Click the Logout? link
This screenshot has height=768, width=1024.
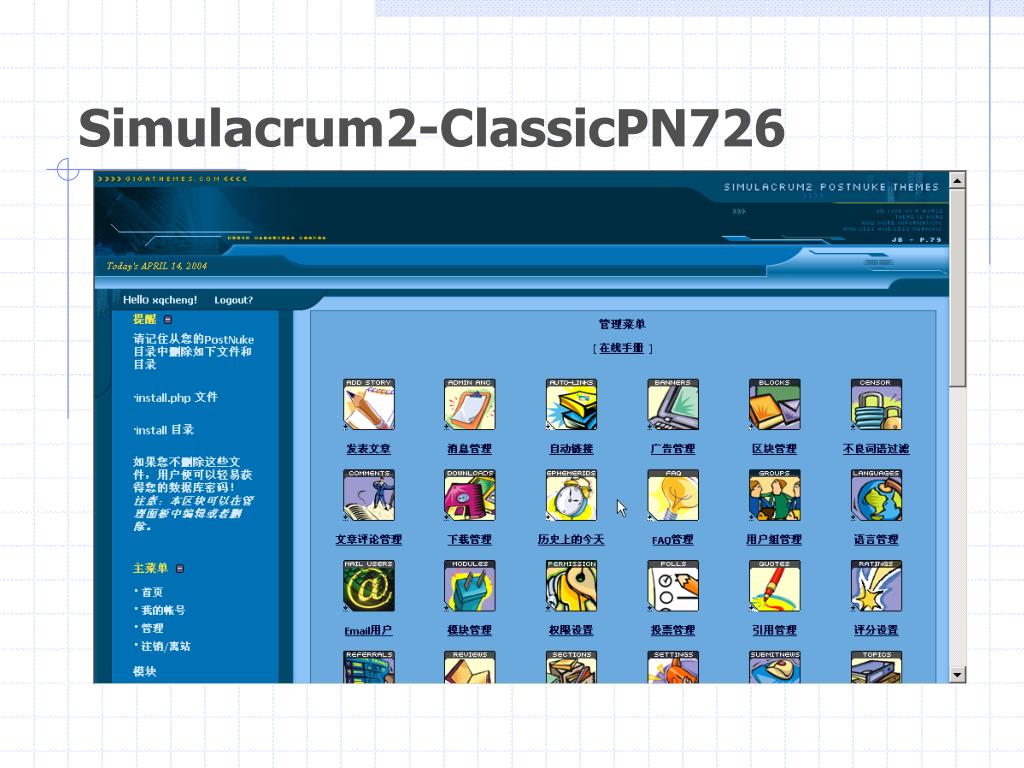(x=233, y=300)
